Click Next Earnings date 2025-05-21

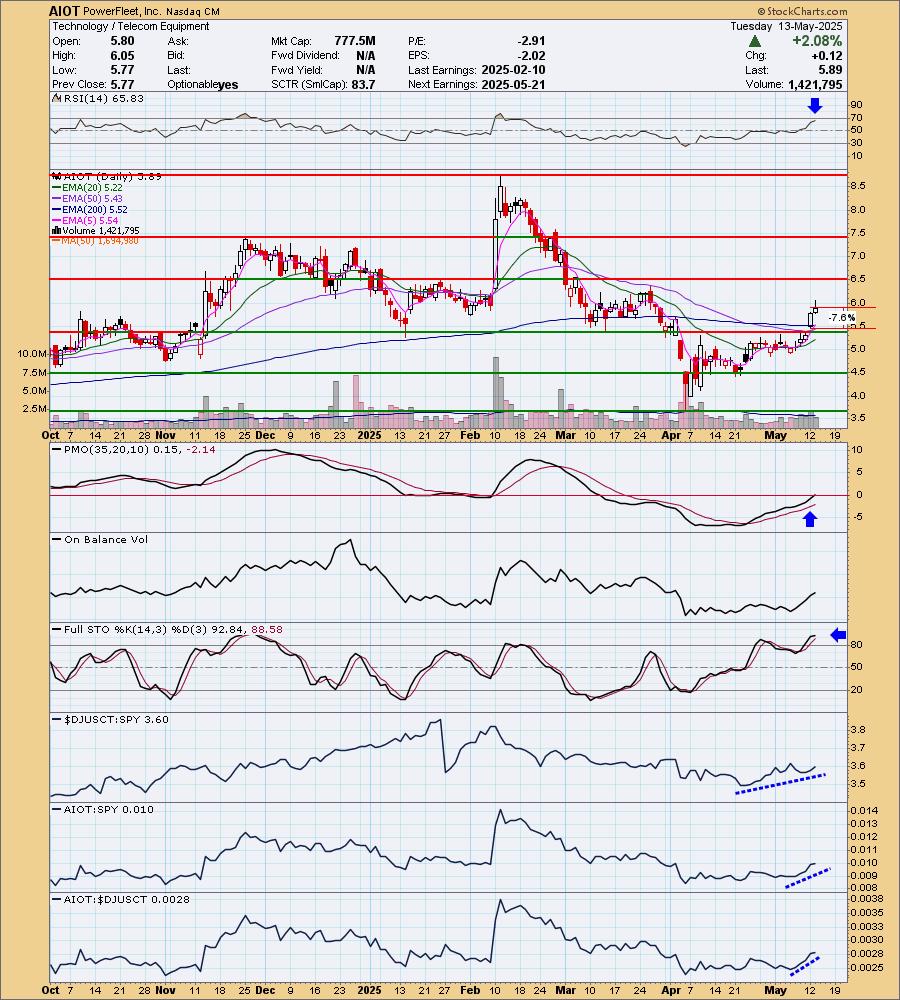click(513, 84)
